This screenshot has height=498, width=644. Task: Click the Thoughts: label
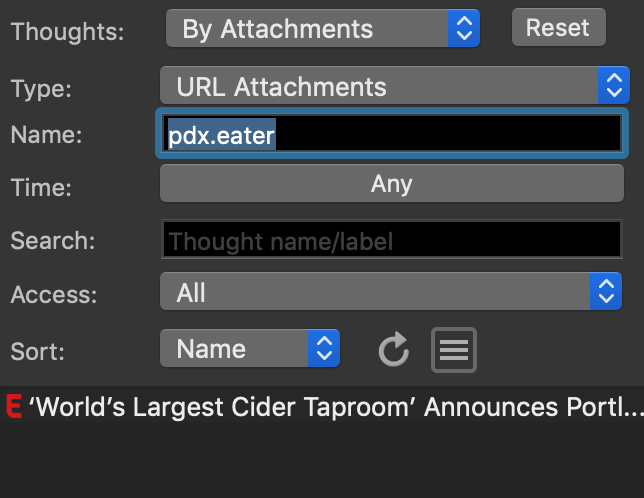(x=67, y=31)
